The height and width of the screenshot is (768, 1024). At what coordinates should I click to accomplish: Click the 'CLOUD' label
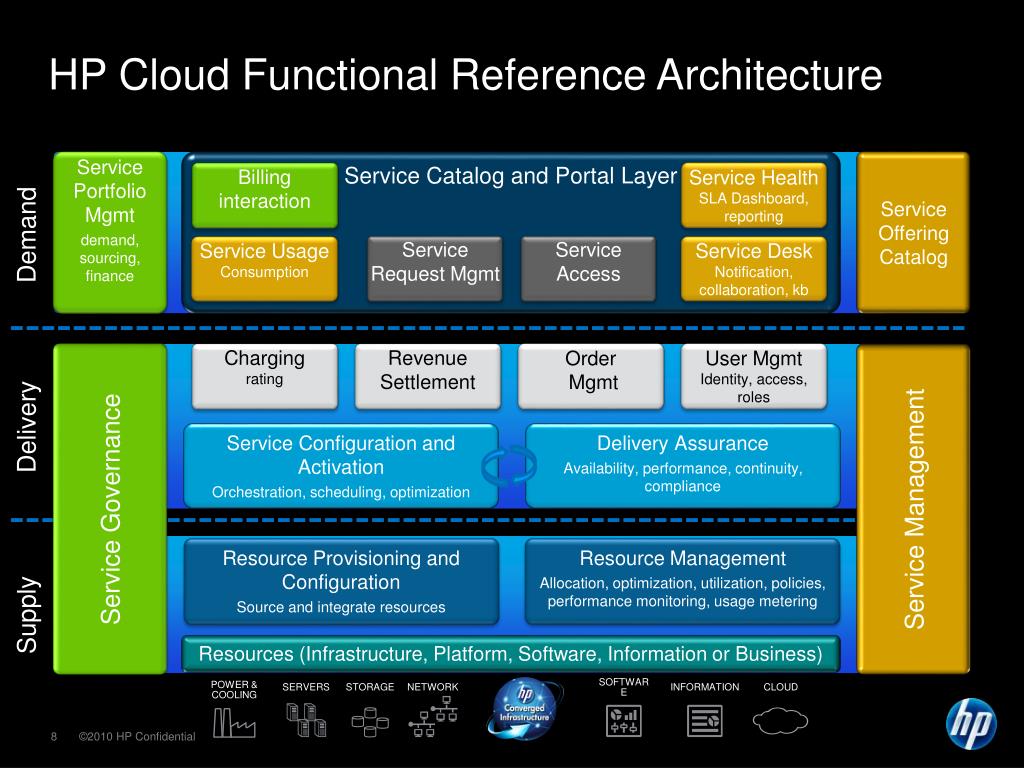coord(780,687)
